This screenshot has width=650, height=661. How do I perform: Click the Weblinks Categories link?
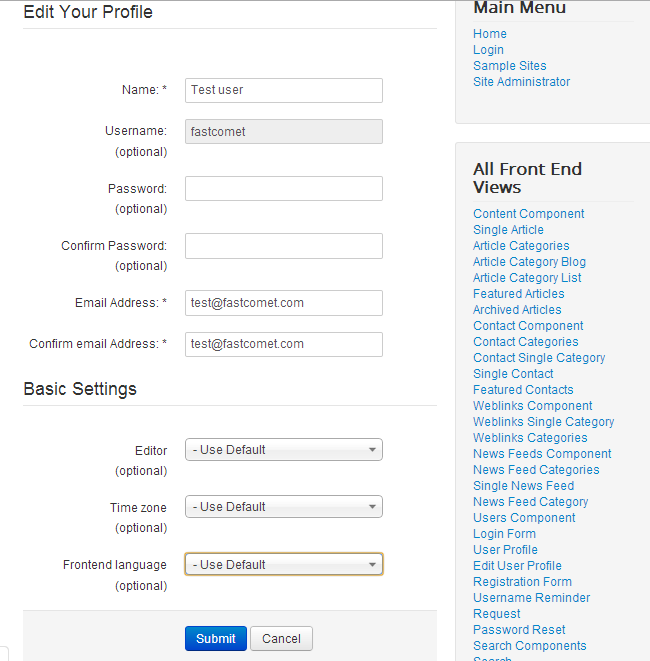530,438
